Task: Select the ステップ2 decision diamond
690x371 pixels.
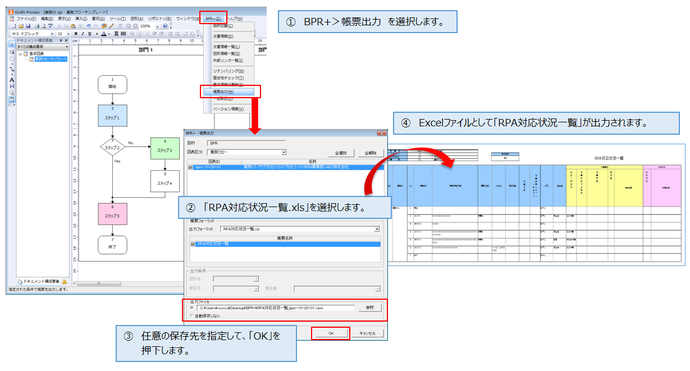Action: coord(112,147)
